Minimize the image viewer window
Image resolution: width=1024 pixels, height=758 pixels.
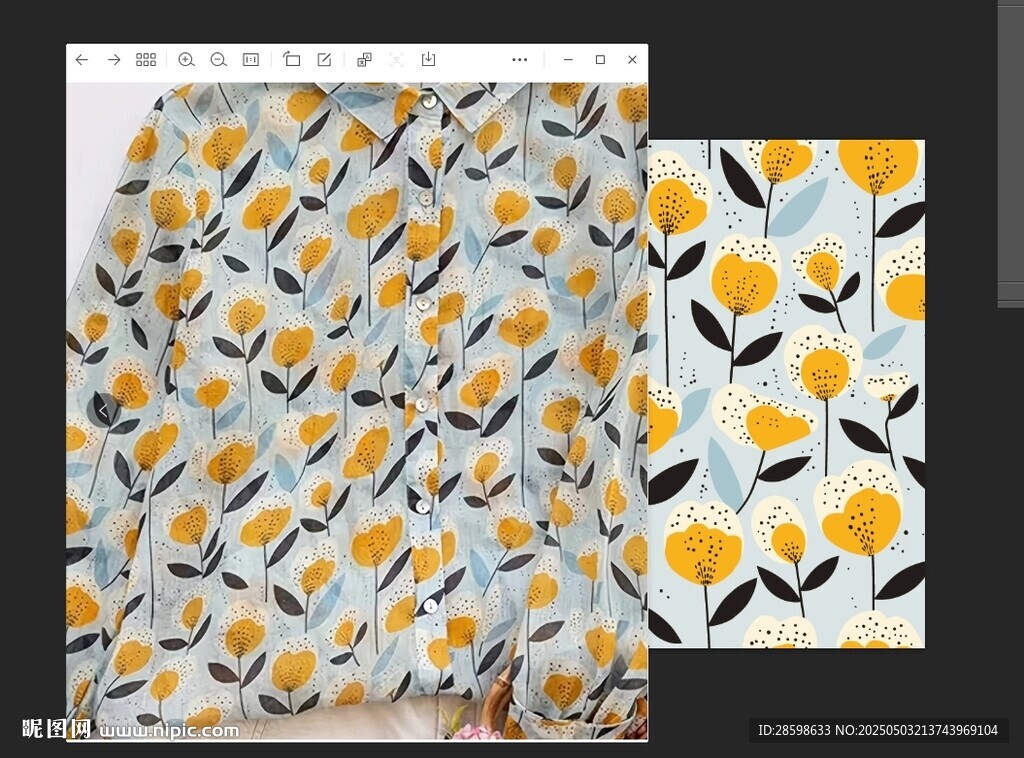pos(568,60)
